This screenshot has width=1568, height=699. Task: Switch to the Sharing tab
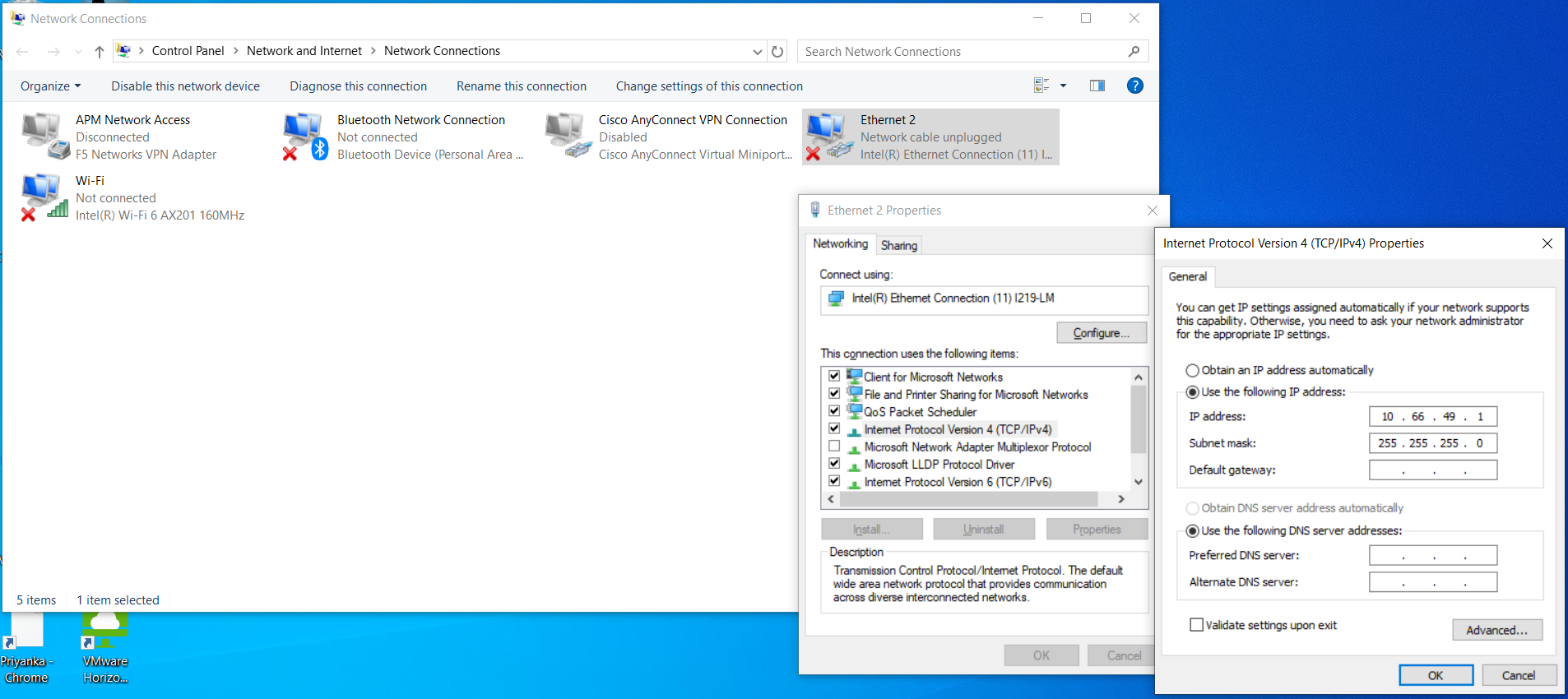899,245
